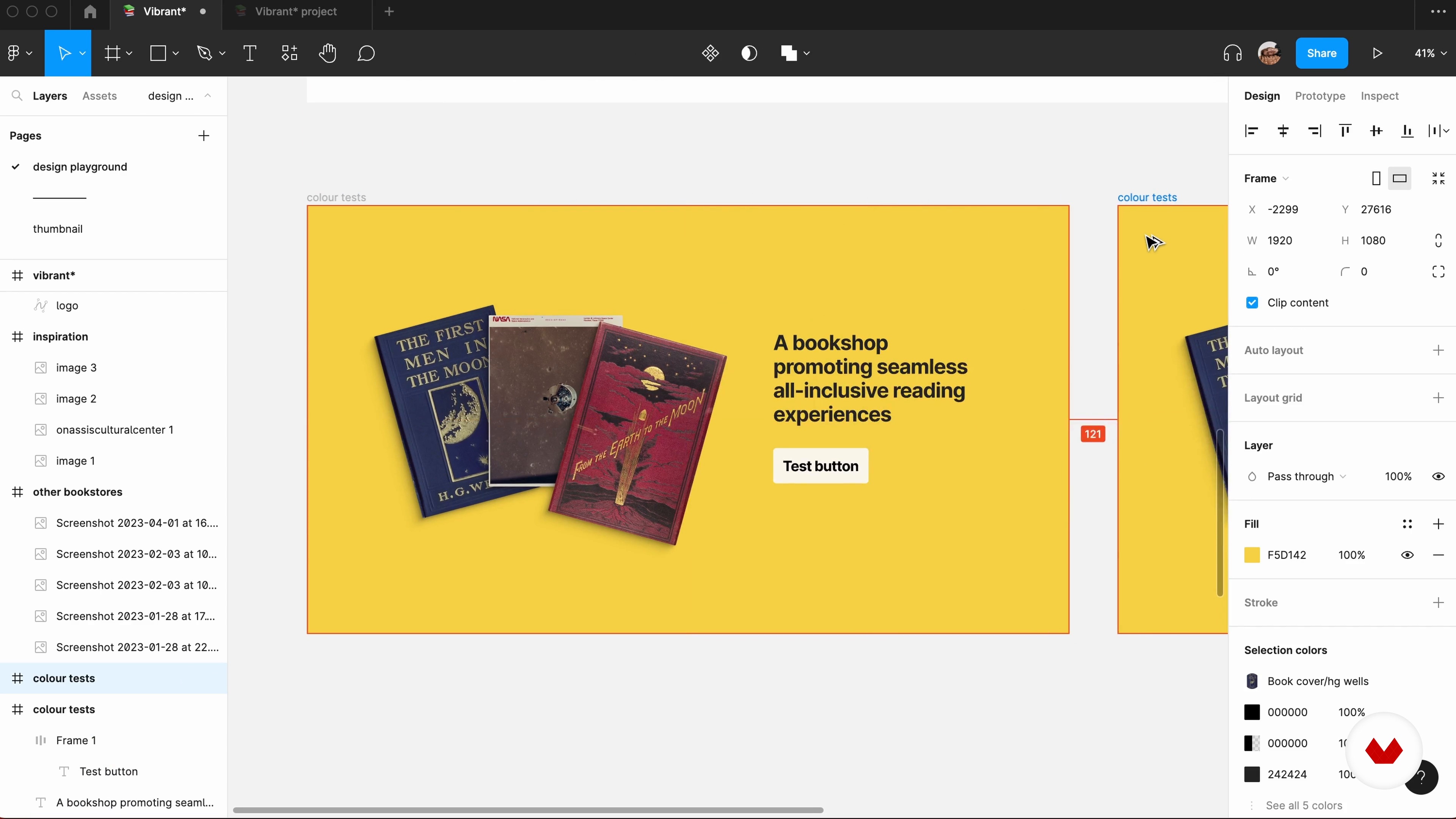Switch to Vibrant* project file tab
The width and height of the screenshot is (1456, 819).
(x=296, y=11)
